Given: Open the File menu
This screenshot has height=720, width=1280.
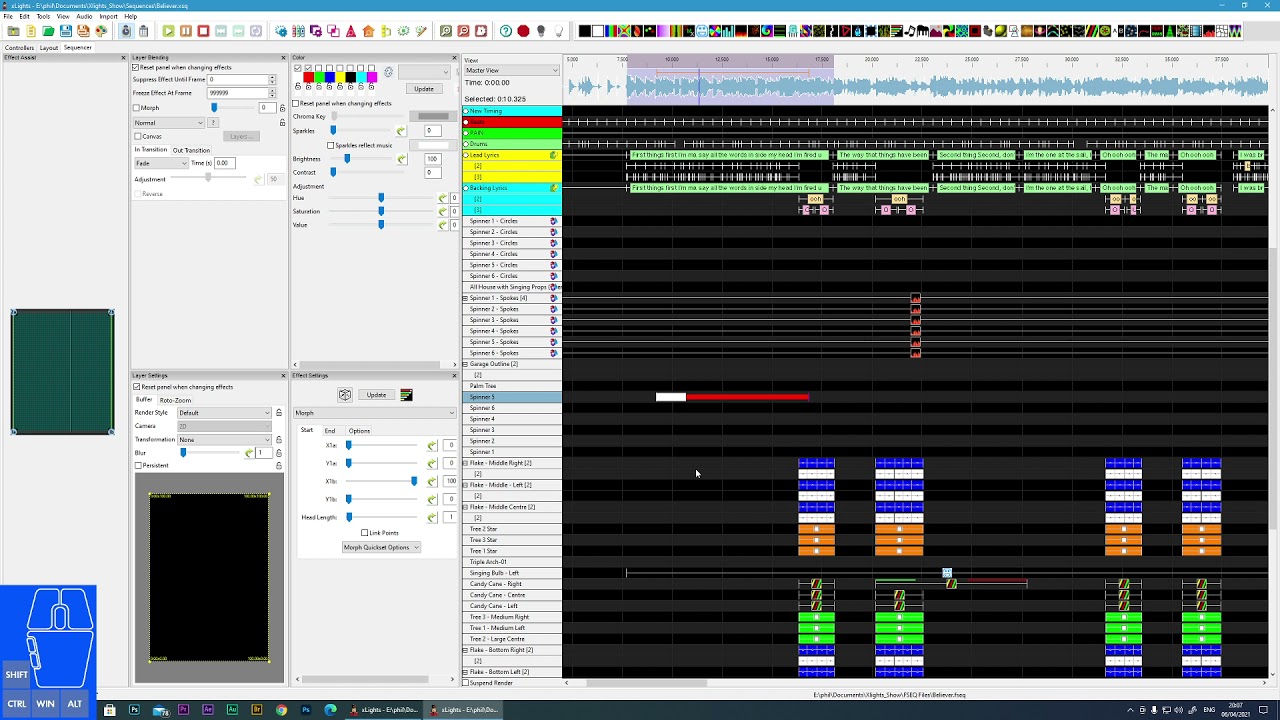Looking at the screenshot, I should pyautogui.click(x=8, y=17).
